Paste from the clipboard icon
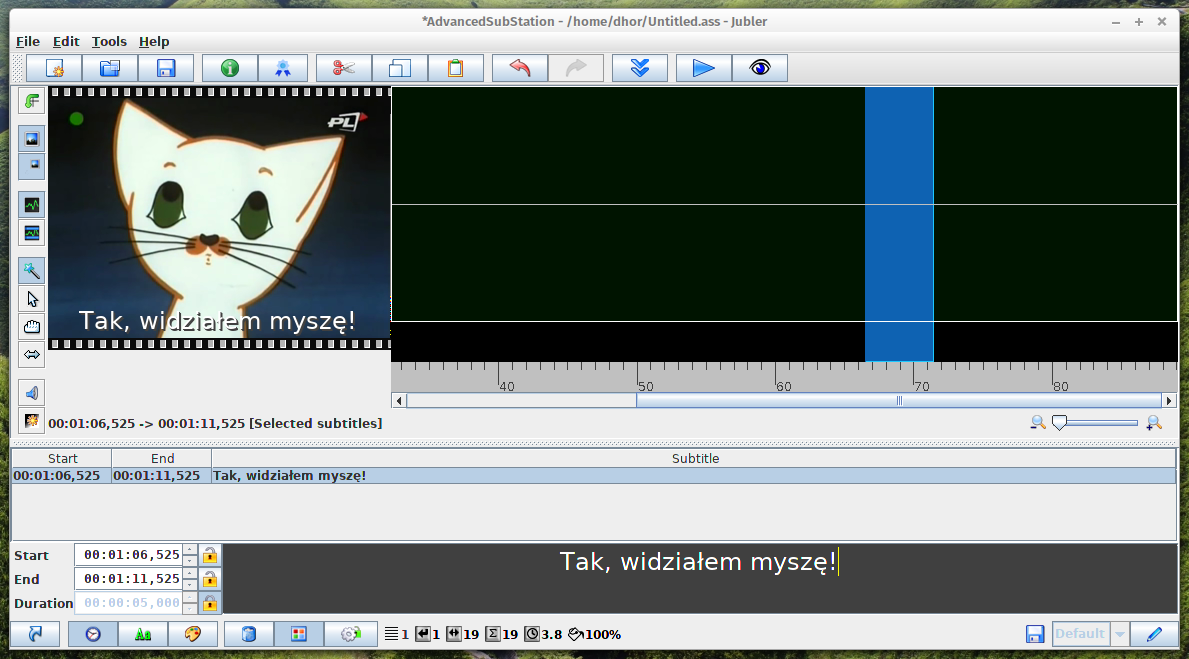1189x659 pixels. [x=456, y=68]
